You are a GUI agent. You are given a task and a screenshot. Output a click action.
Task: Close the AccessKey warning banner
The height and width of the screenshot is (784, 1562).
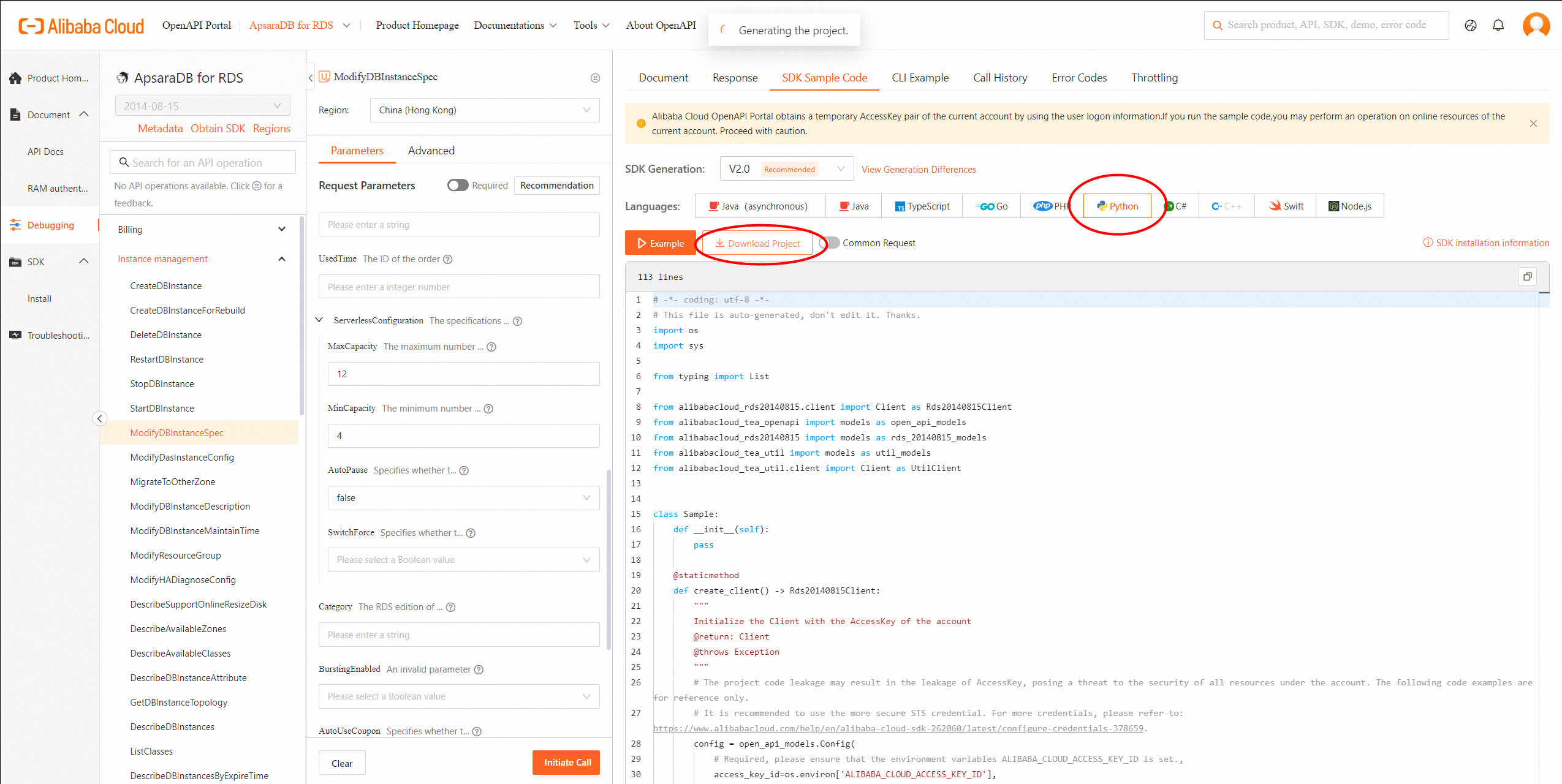point(1533,123)
